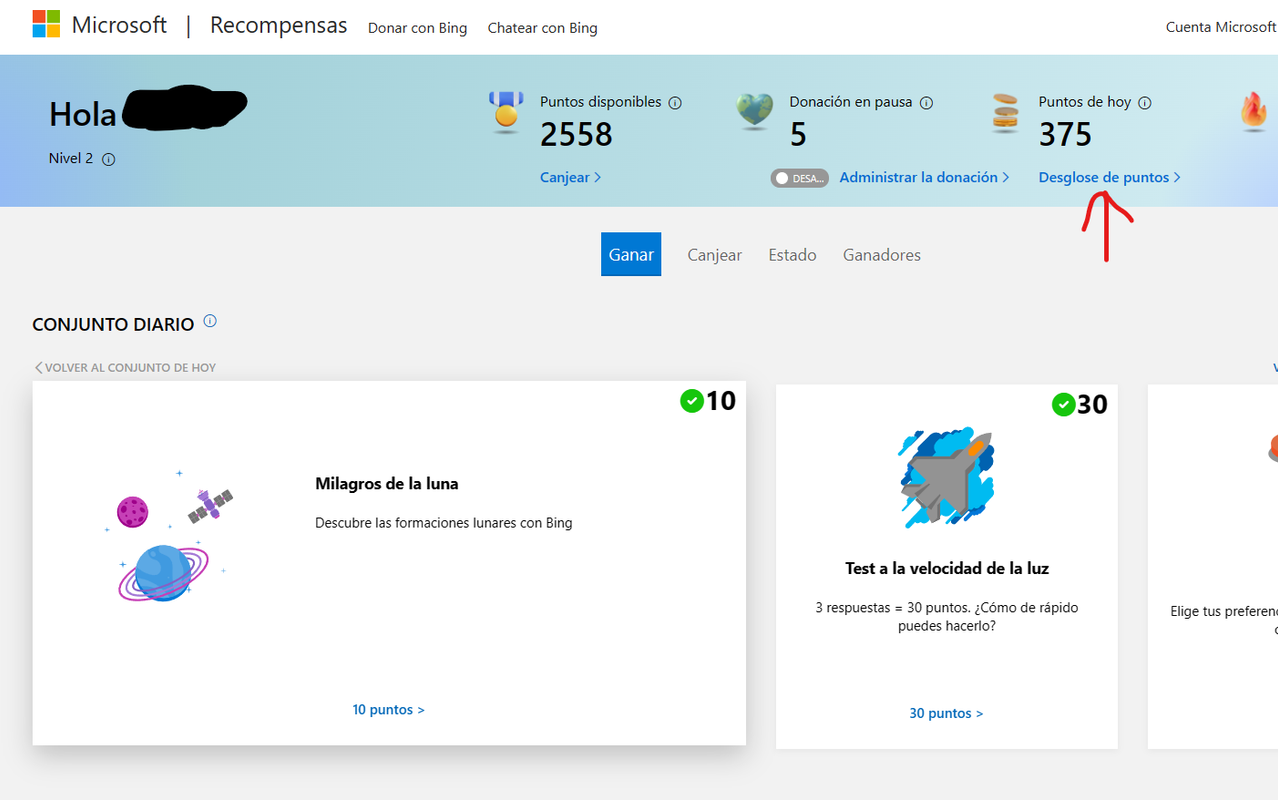Open info icon next to Donación en pausa

[926, 103]
